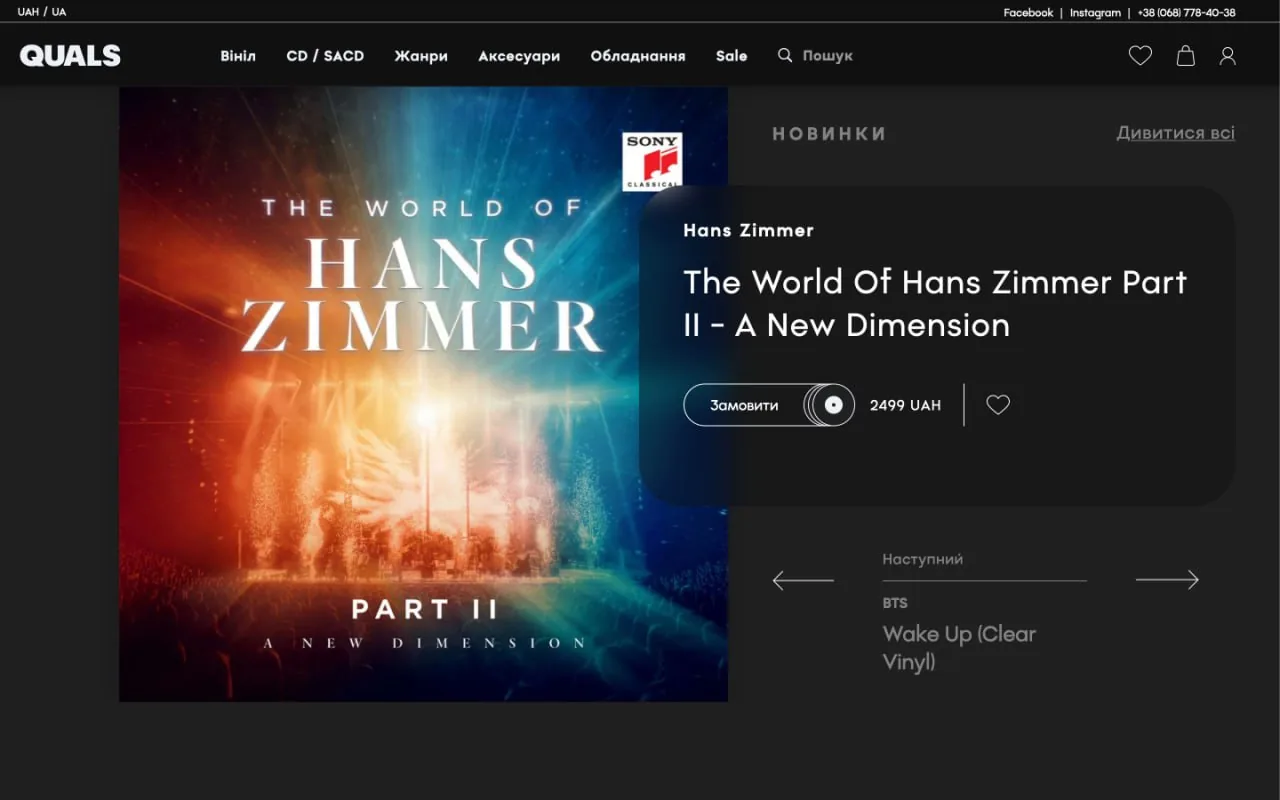Viewport: 1280px width, 800px height.
Task: Go to next release with right arrow
Action: click(1167, 580)
